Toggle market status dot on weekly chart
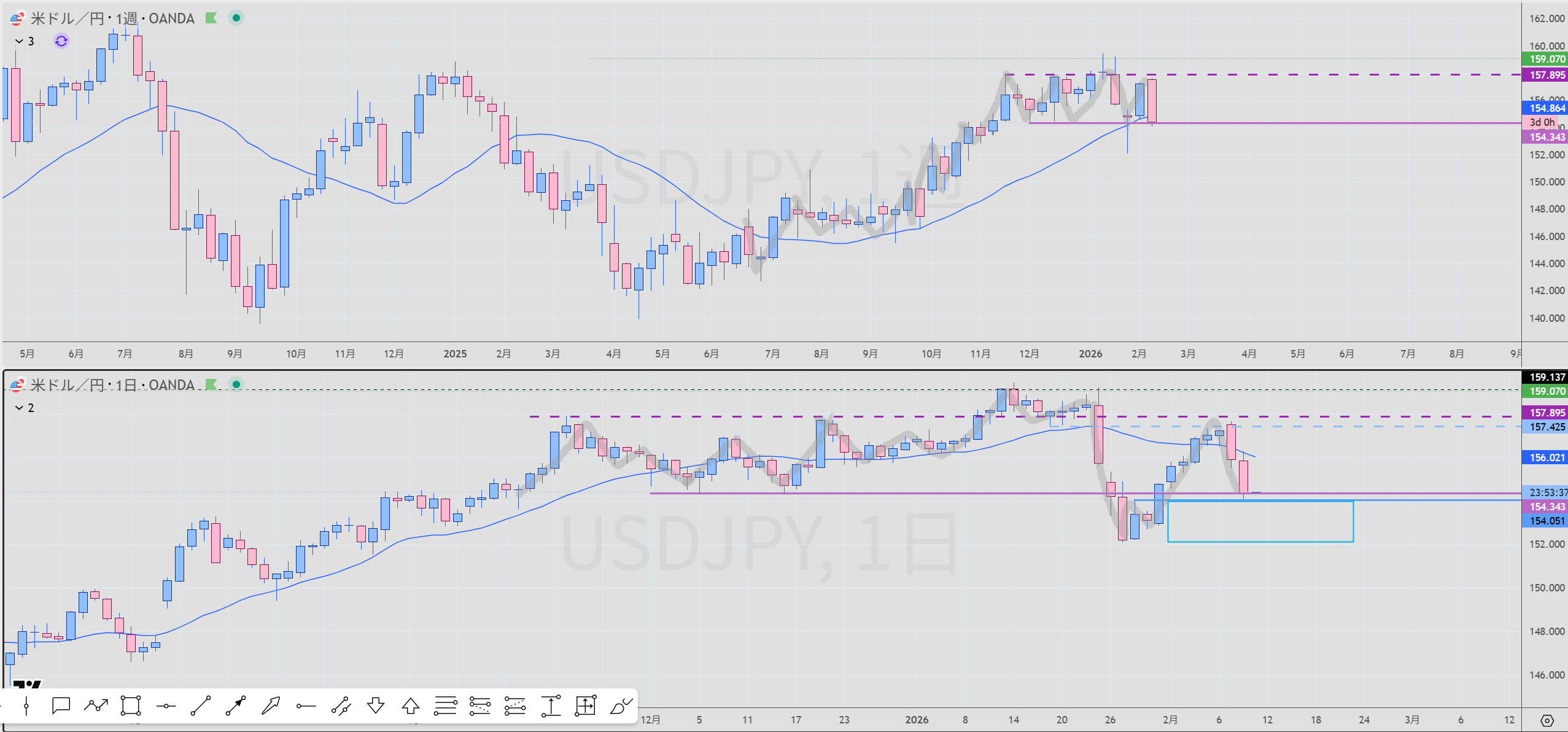 236,18
